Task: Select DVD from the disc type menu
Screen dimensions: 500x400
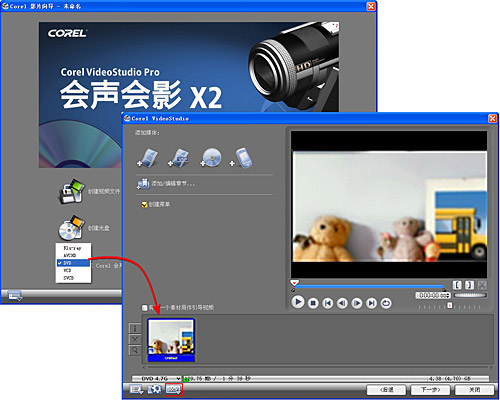Action: pos(73,263)
